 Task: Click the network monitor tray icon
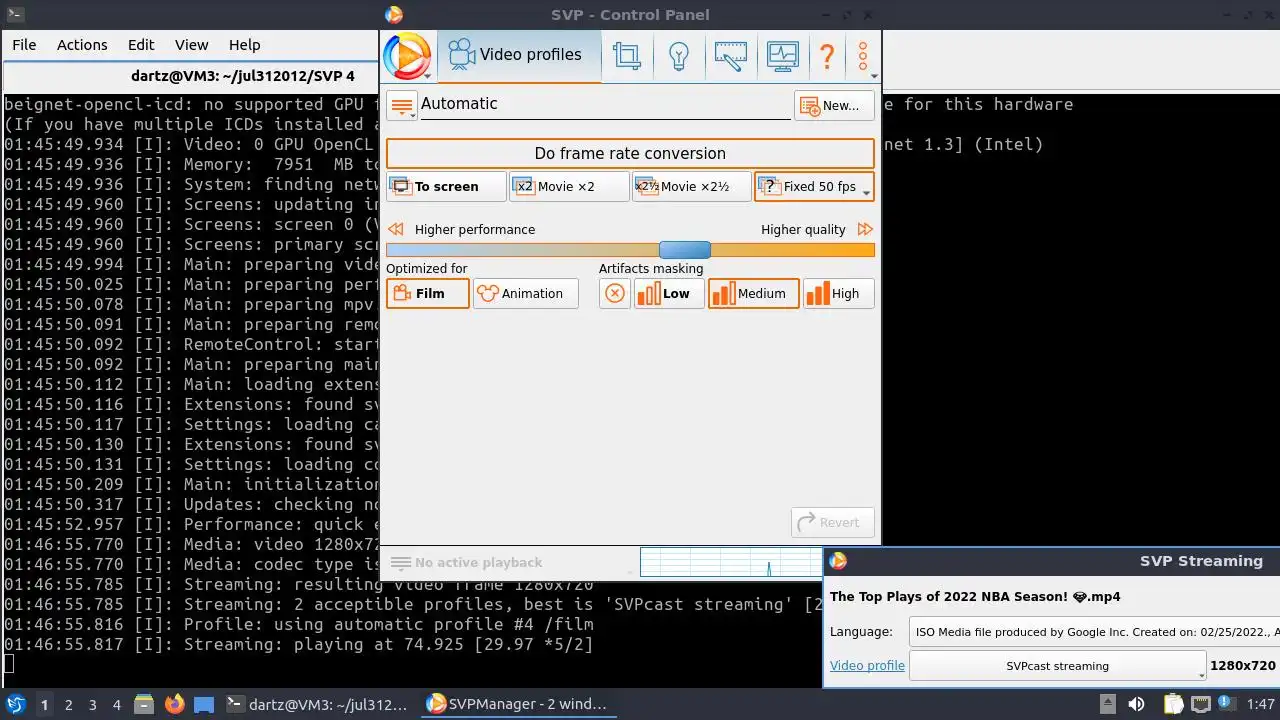1201,704
